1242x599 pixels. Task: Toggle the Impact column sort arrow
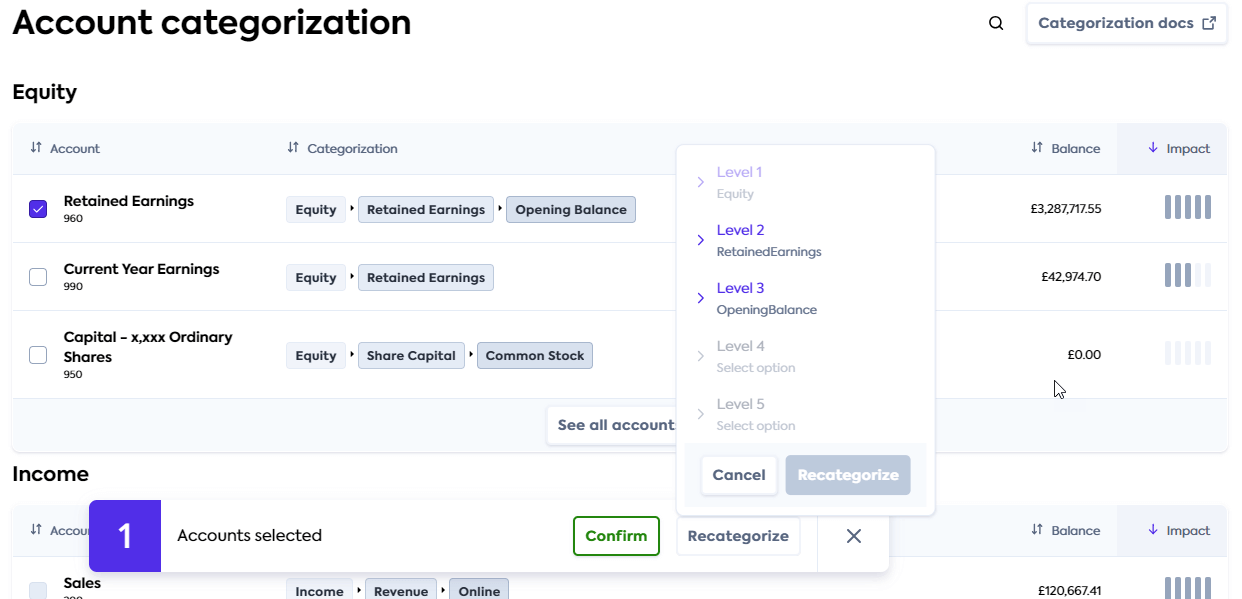[x=1154, y=148]
